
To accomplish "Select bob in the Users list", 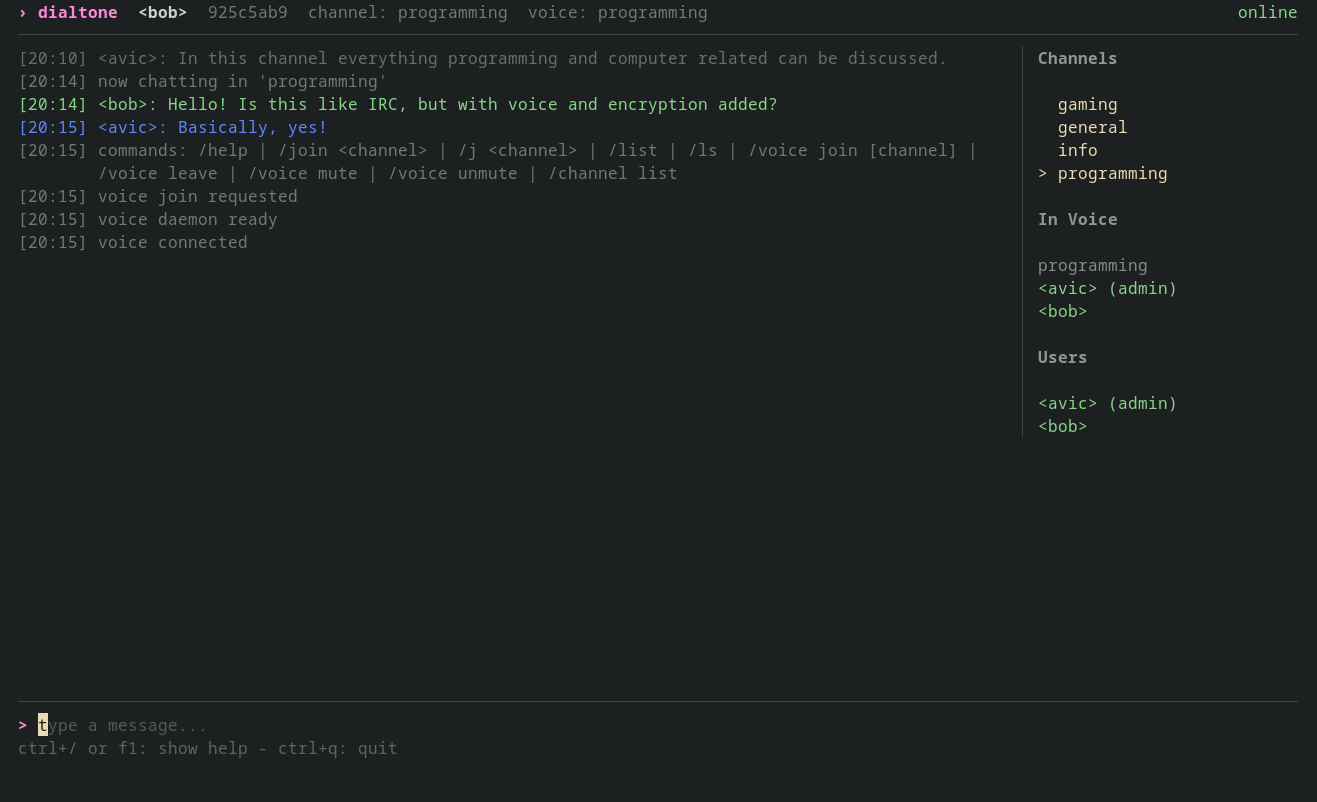I will tap(1062, 427).
